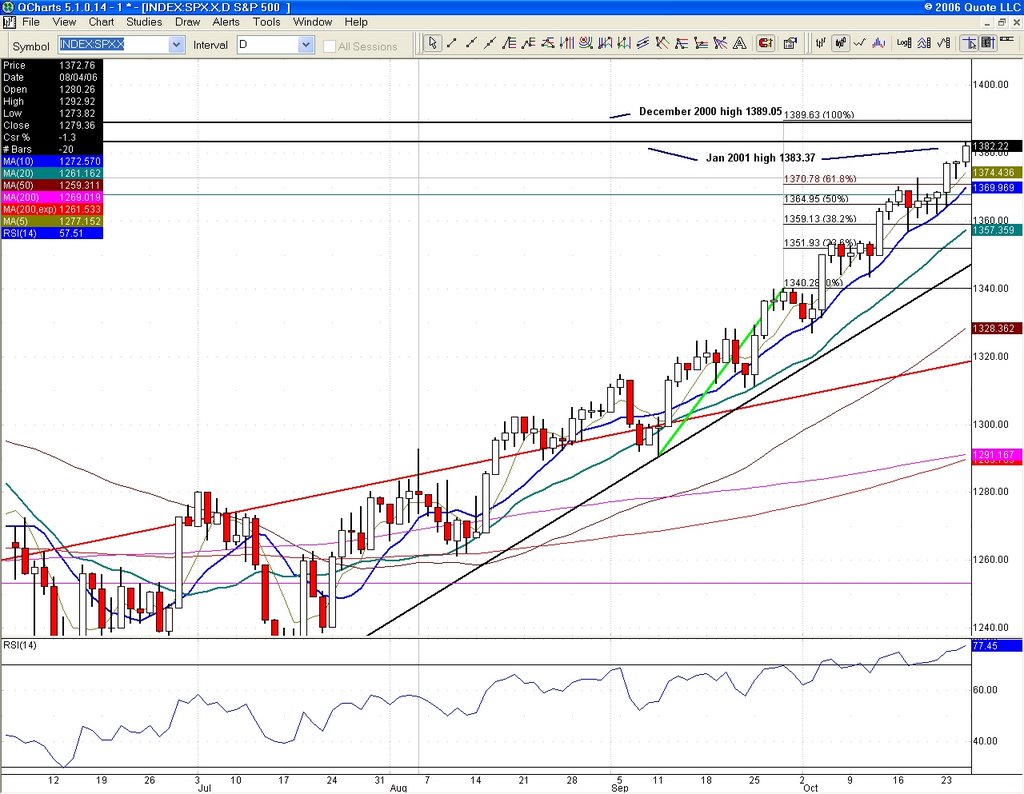Click the Oct label on date axis
The height and width of the screenshot is (794, 1024).
[x=810, y=788]
